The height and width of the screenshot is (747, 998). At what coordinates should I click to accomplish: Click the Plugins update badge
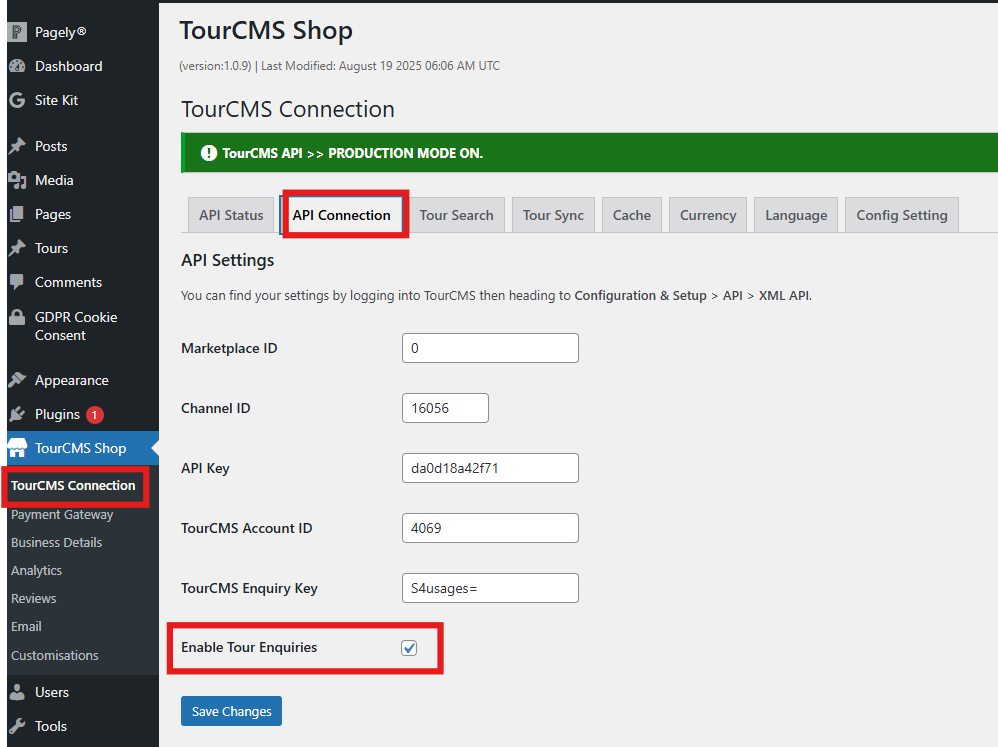click(x=95, y=414)
